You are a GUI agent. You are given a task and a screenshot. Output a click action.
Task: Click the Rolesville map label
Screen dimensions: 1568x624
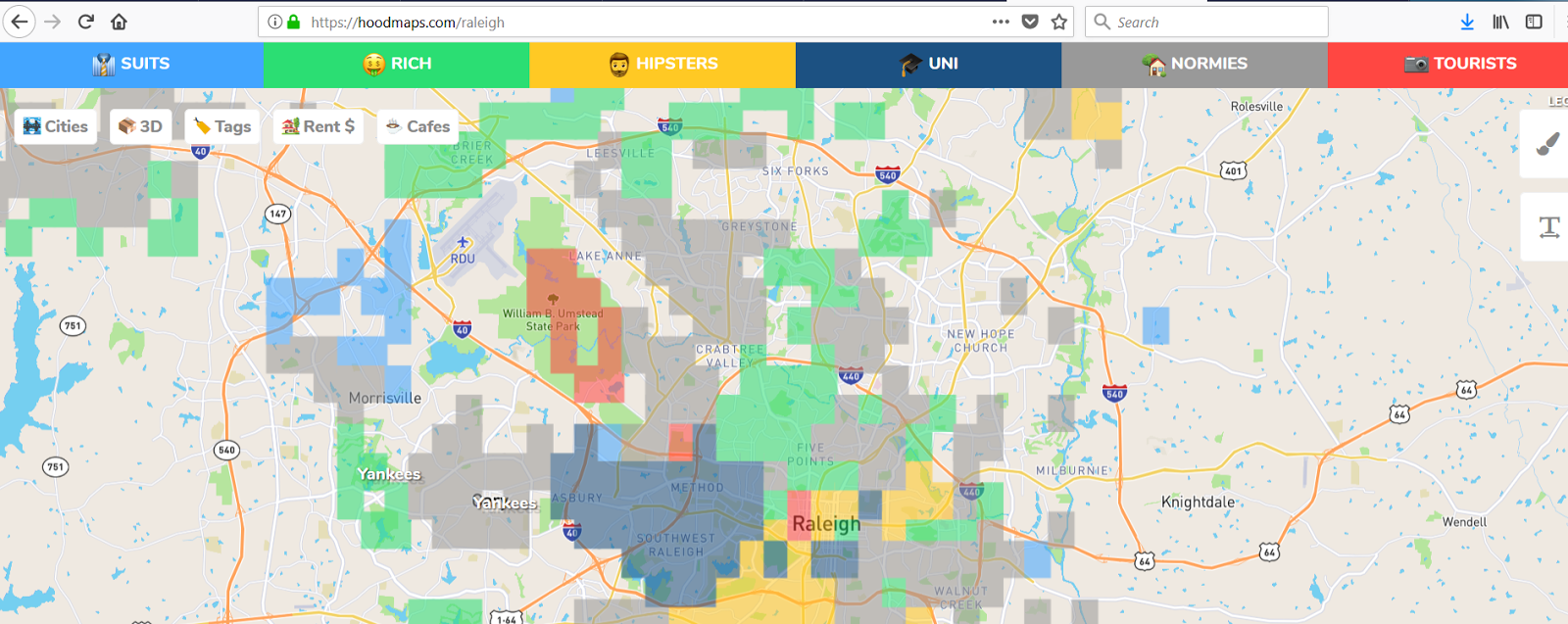tap(1256, 106)
